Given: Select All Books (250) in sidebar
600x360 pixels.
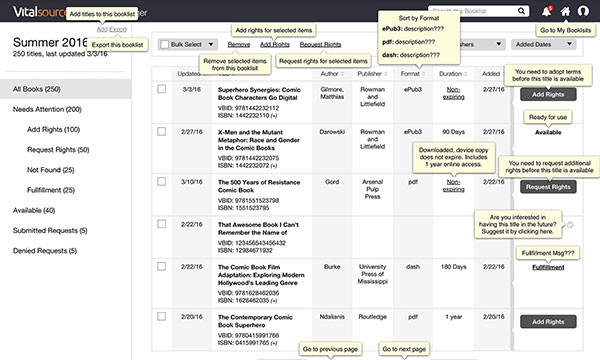Looking at the screenshot, I should coord(65,89).
